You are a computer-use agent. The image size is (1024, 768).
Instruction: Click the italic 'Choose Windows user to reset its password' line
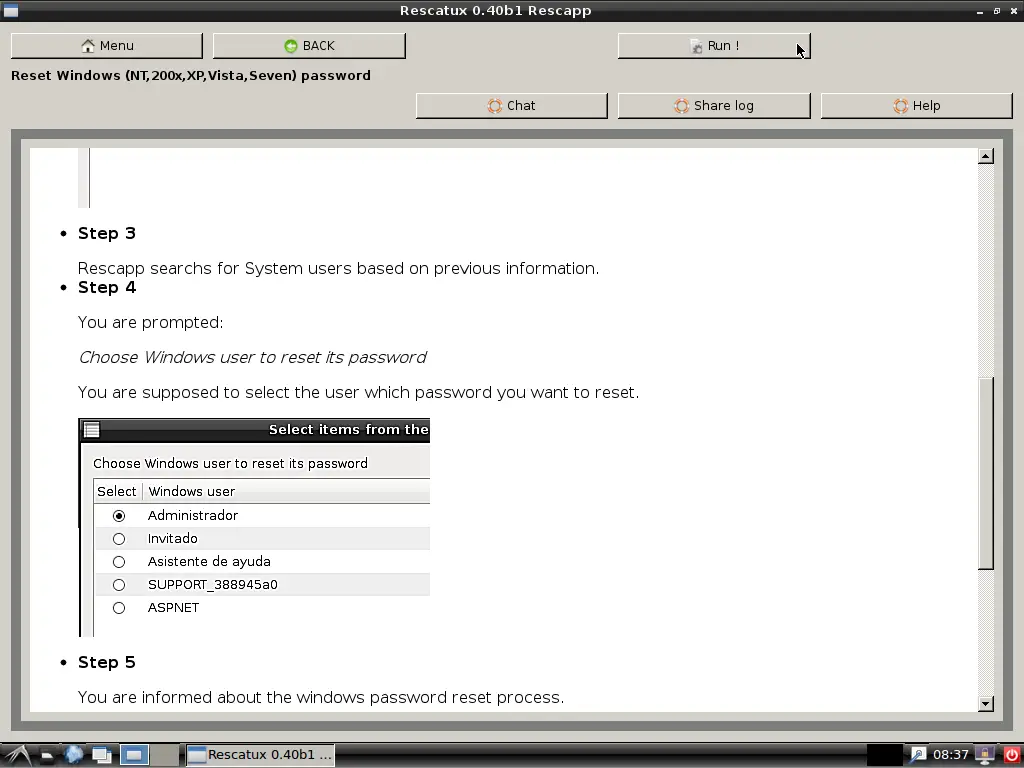click(252, 357)
